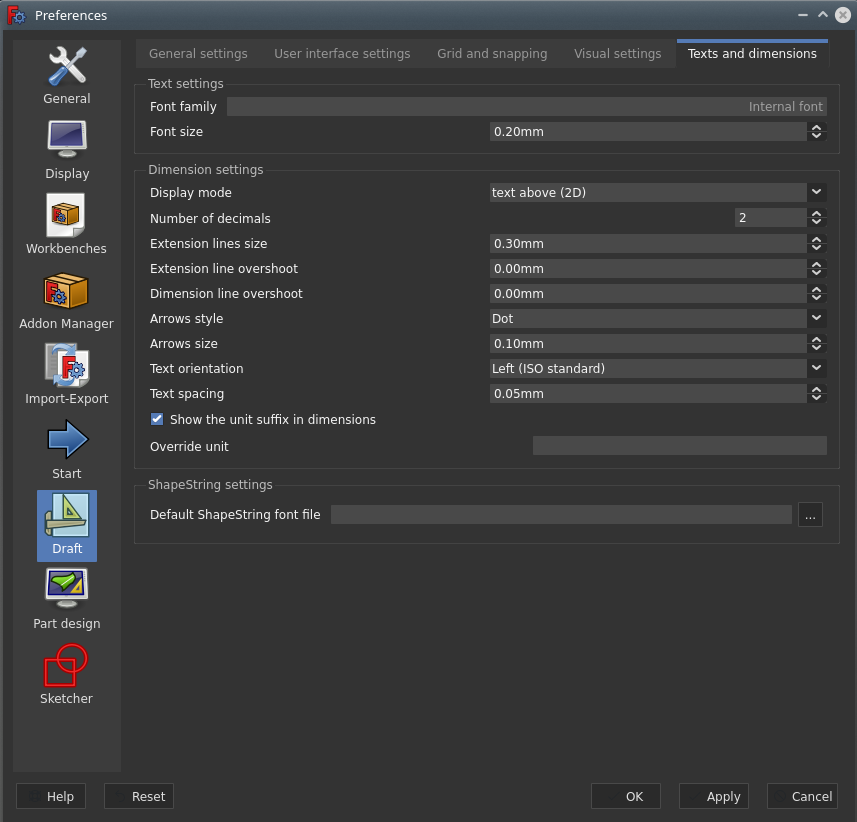Uncheck Show the unit suffix in dimensions
This screenshot has width=857, height=822.
(157, 420)
